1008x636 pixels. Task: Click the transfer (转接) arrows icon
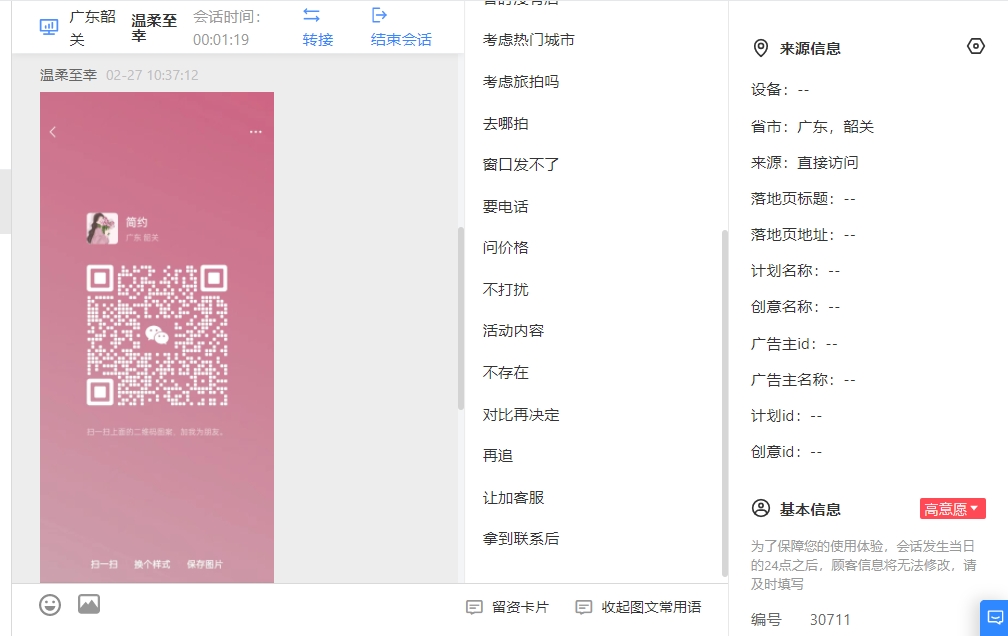312,15
